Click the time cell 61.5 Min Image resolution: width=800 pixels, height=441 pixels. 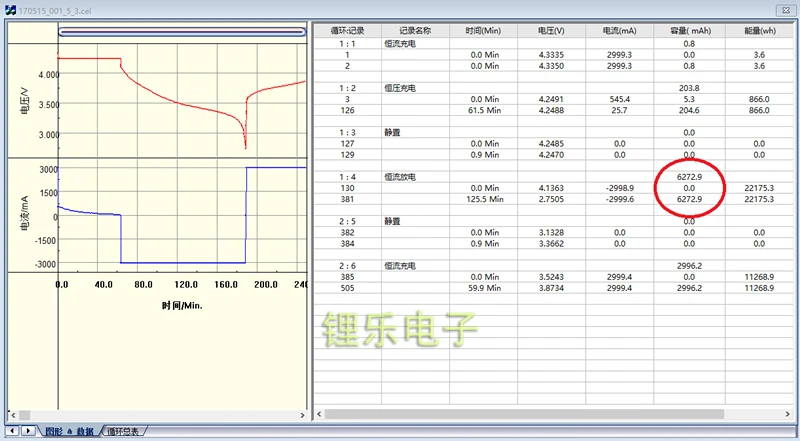(x=483, y=110)
